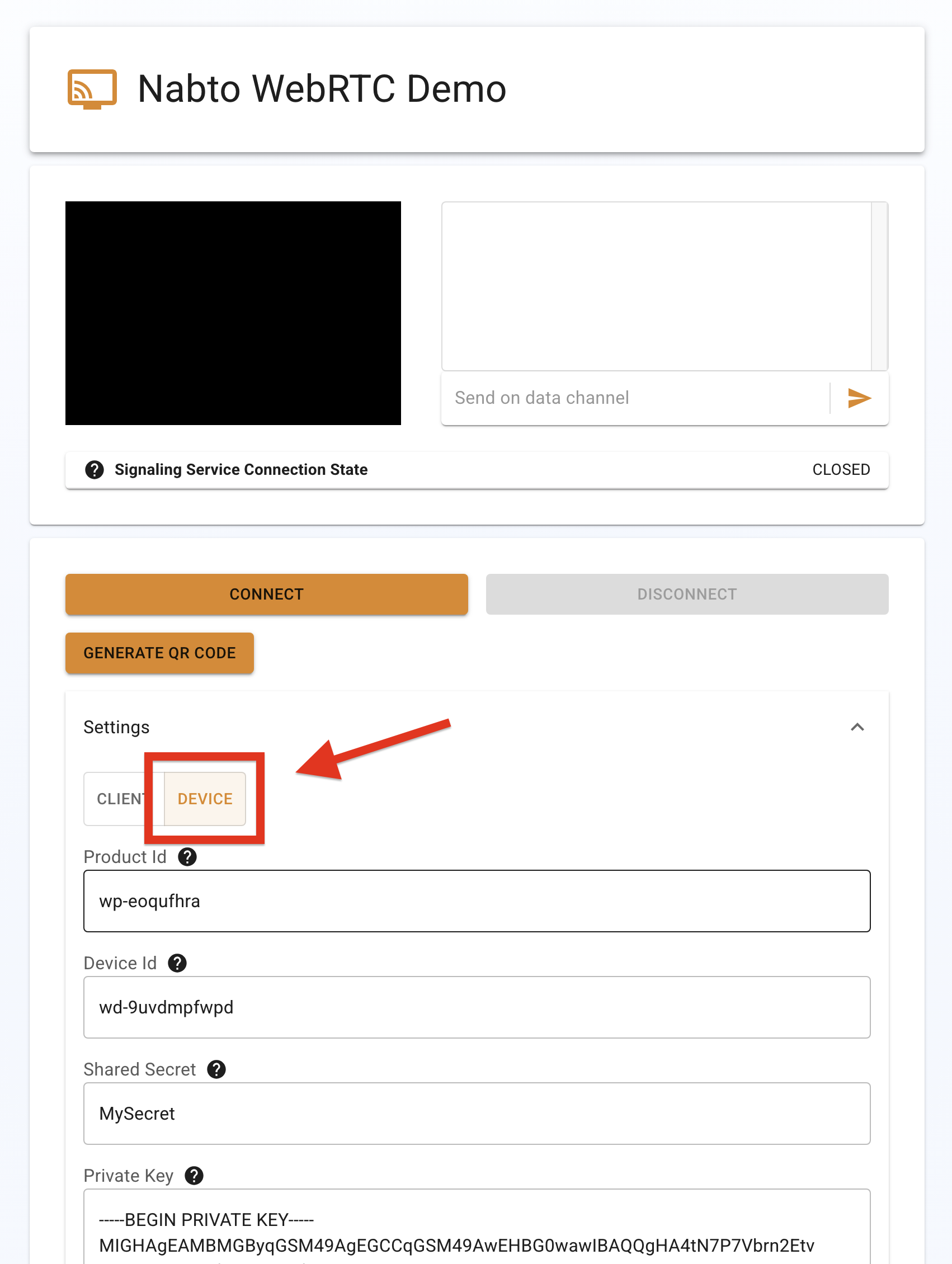
Task: Click the Connect button
Action: tap(266, 595)
